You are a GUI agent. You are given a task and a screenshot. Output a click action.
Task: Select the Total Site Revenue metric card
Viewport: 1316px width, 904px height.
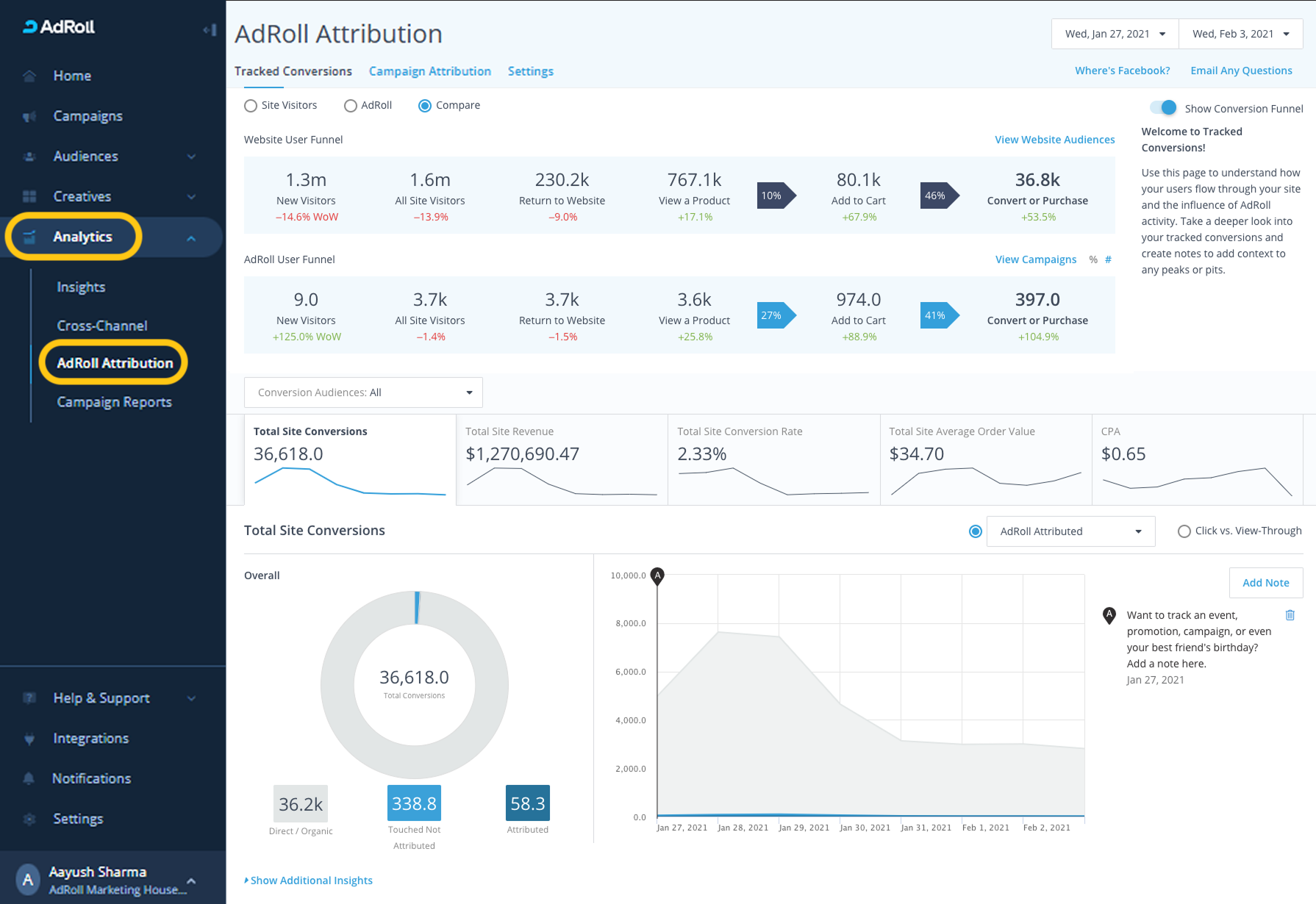coord(562,459)
